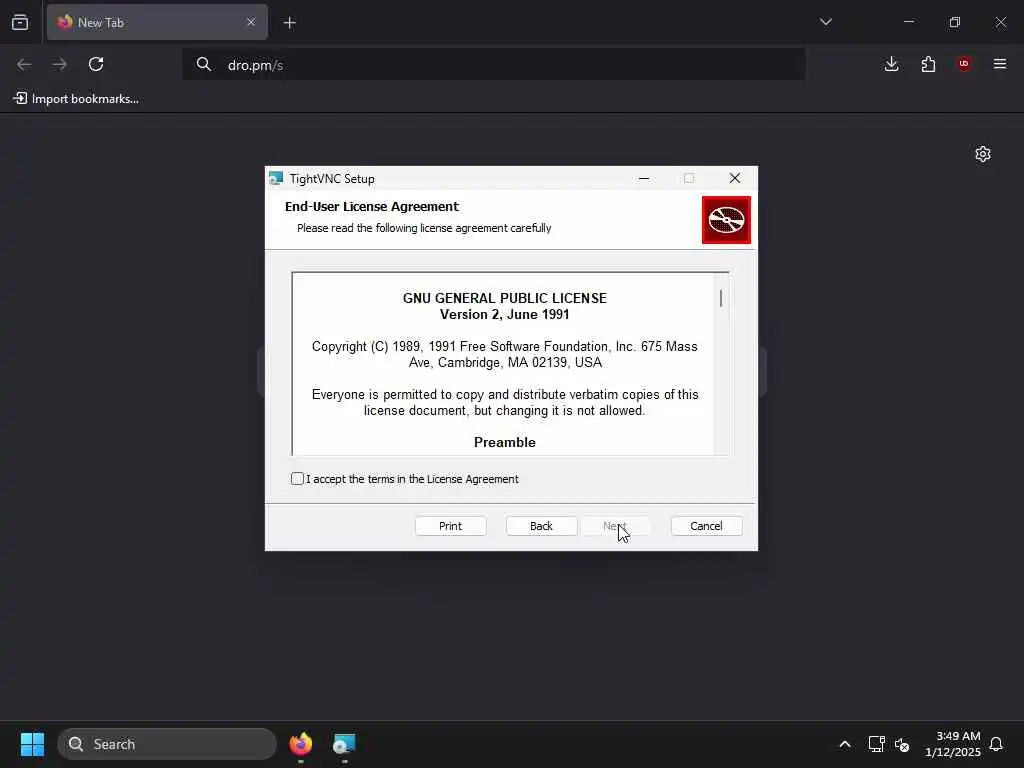The width and height of the screenshot is (1024, 768).
Task: Click the search magnifier in address bar
Action: pyautogui.click(x=204, y=65)
